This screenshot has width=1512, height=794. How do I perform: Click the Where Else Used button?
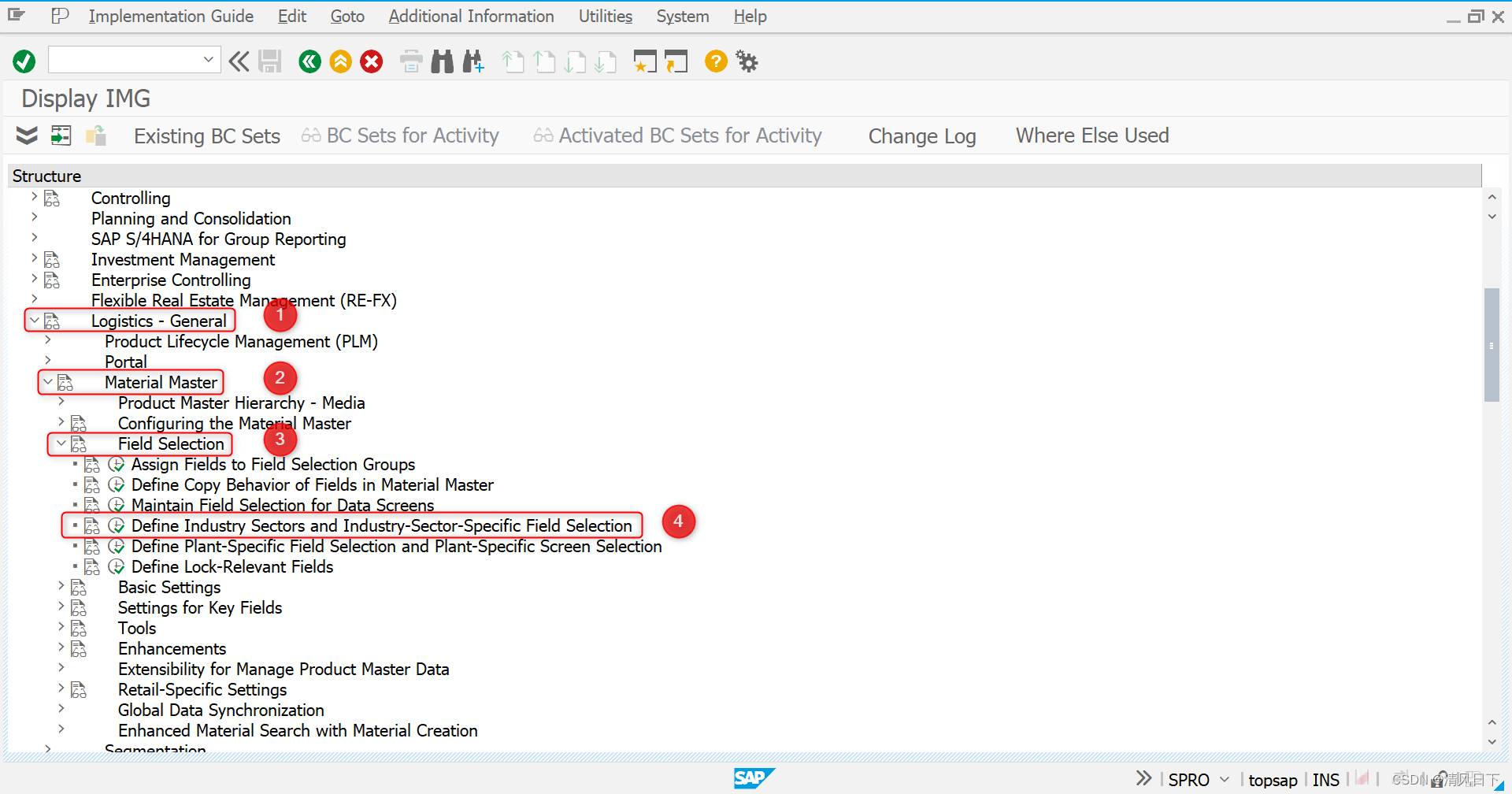[x=1092, y=135]
